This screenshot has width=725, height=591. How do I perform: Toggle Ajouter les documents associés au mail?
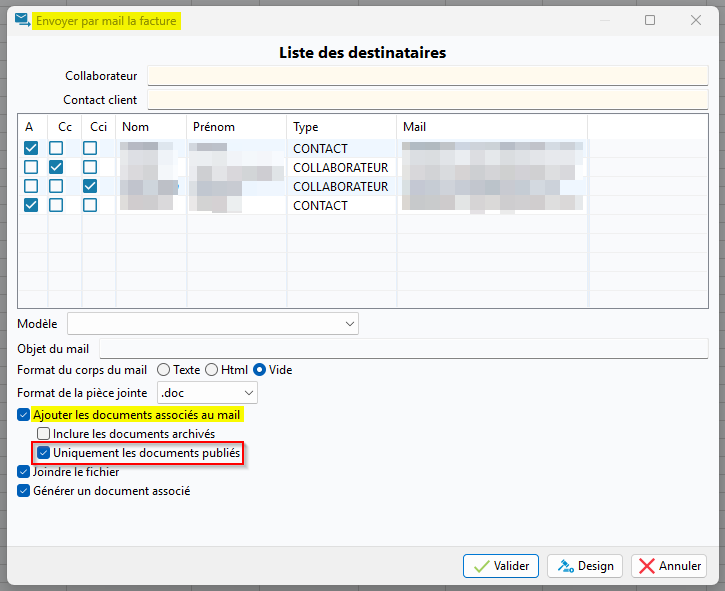pyautogui.click(x=24, y=414)
